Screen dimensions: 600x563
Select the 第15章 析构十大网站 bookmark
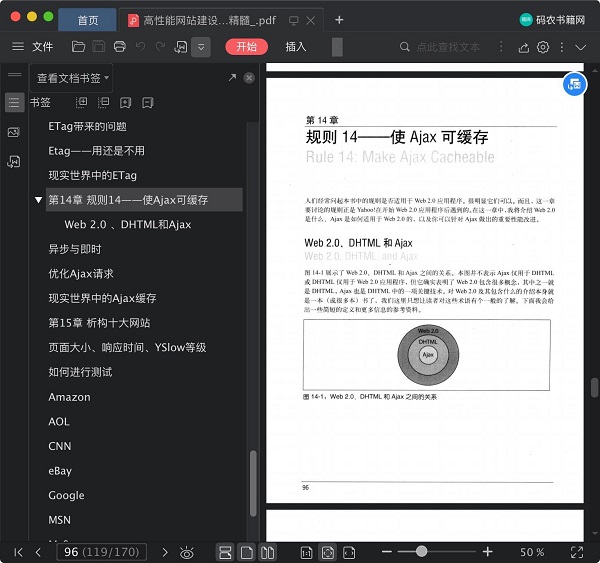(99, 323)
